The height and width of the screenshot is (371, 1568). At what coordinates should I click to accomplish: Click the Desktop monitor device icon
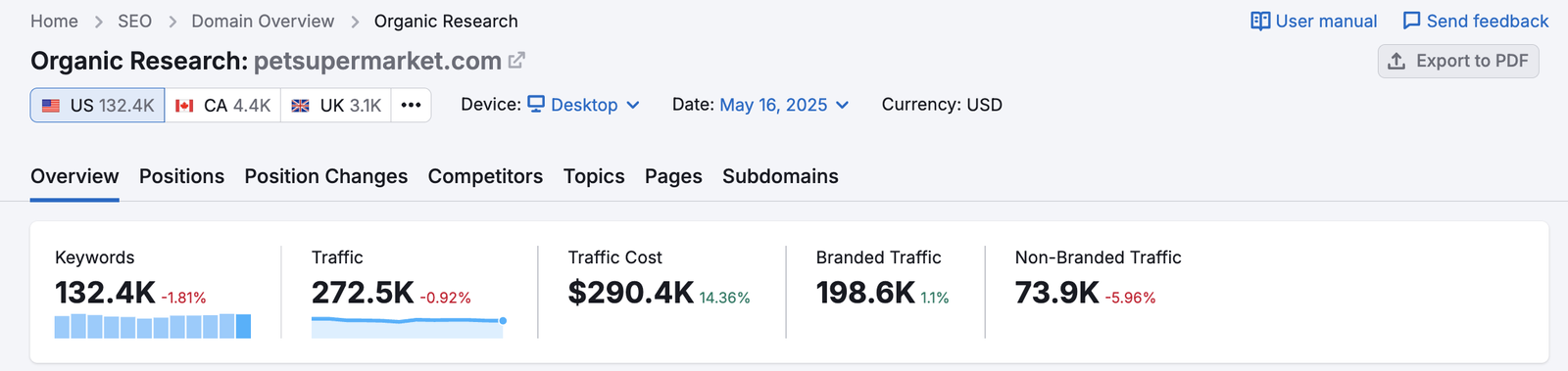point(536,104)
